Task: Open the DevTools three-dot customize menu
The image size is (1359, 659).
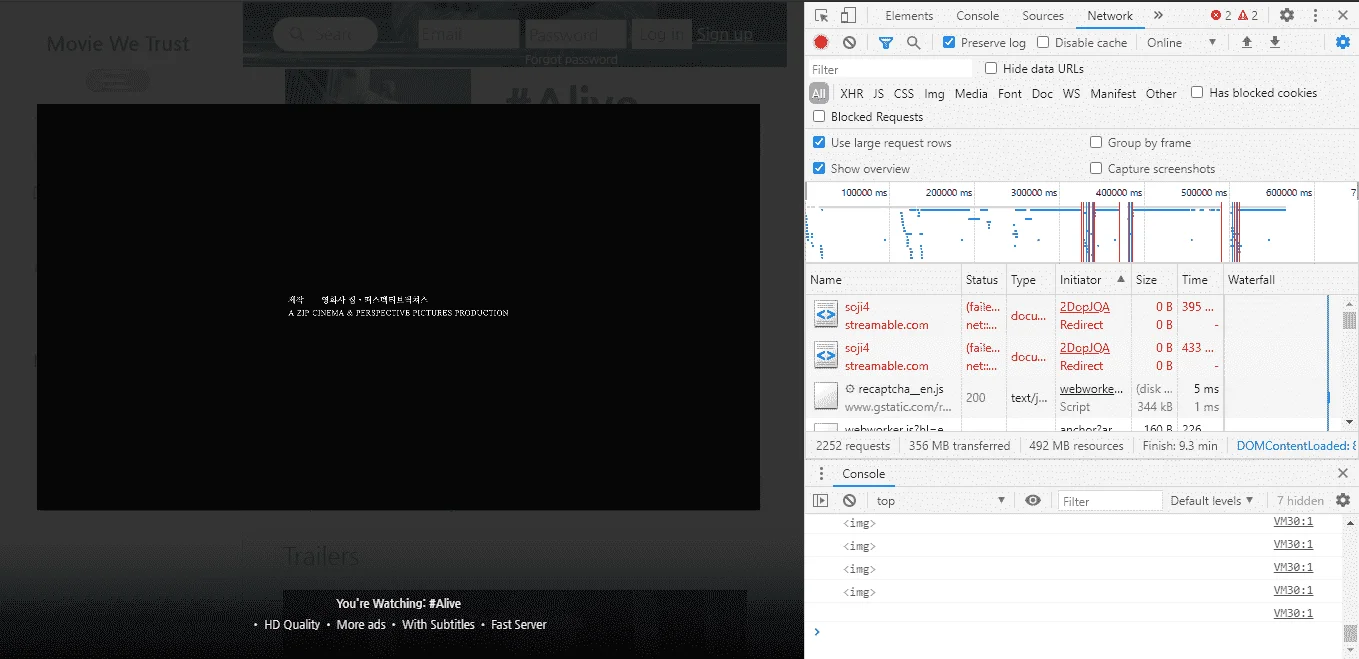Action: click(x=1315, y=15)
